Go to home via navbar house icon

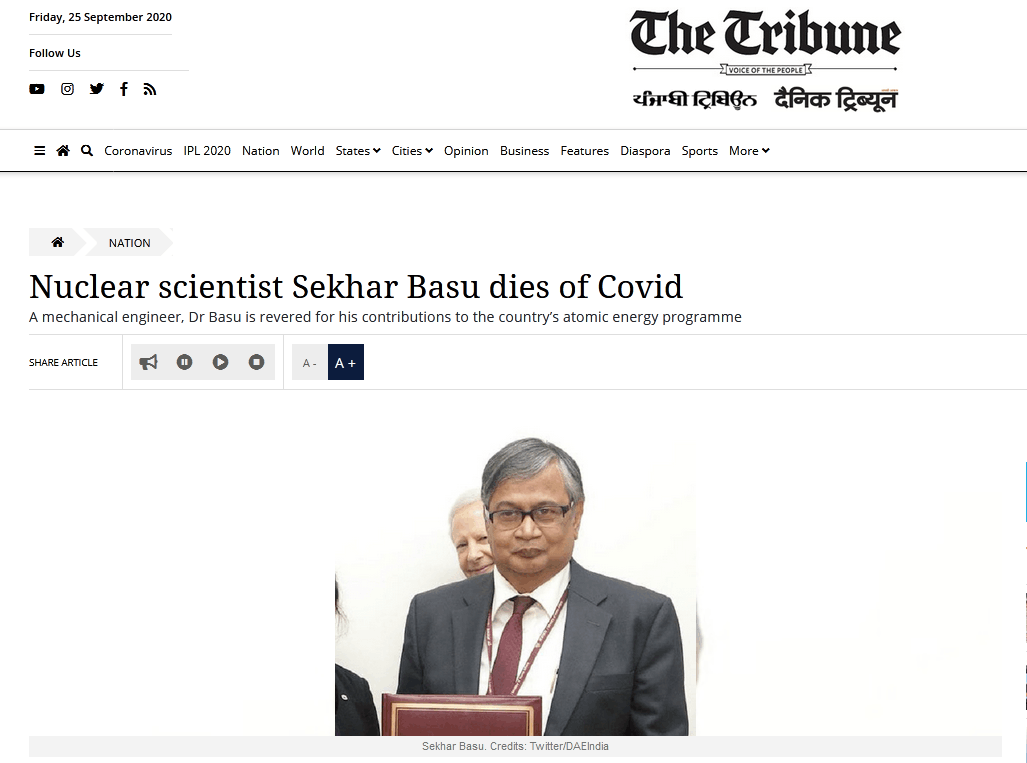coord(63,151)
